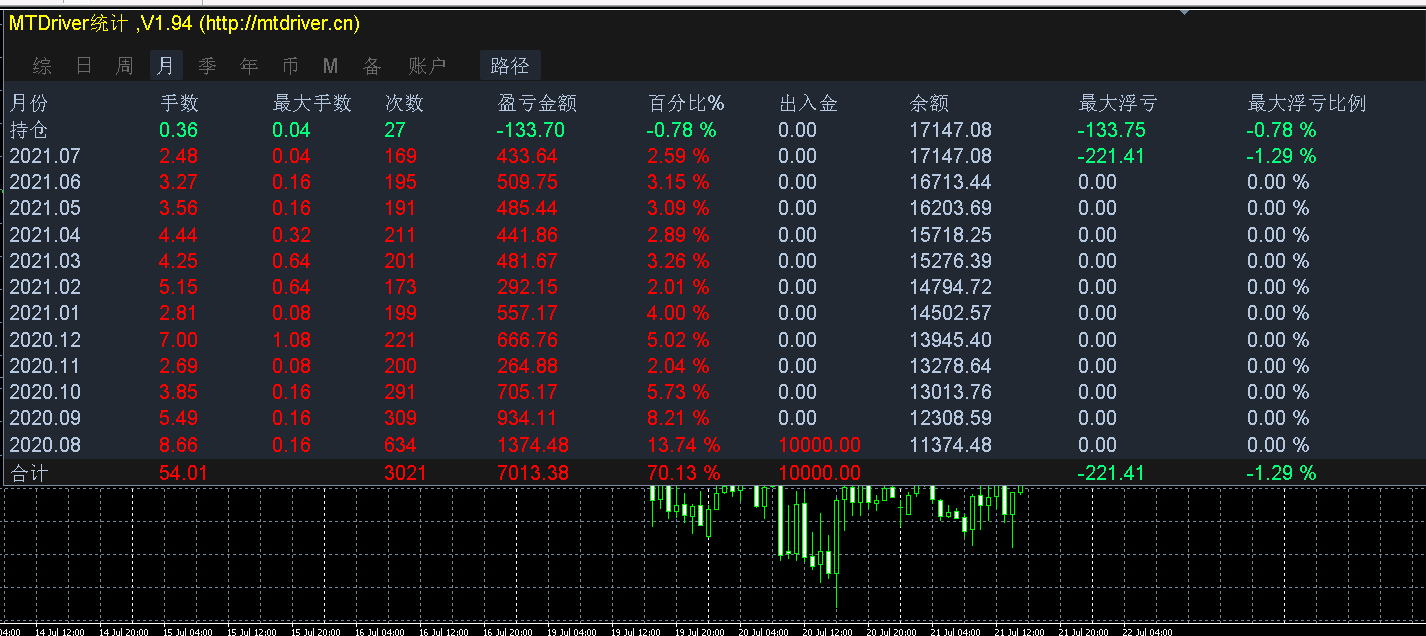Open the 币 currency tab

[x=290, y=66]
